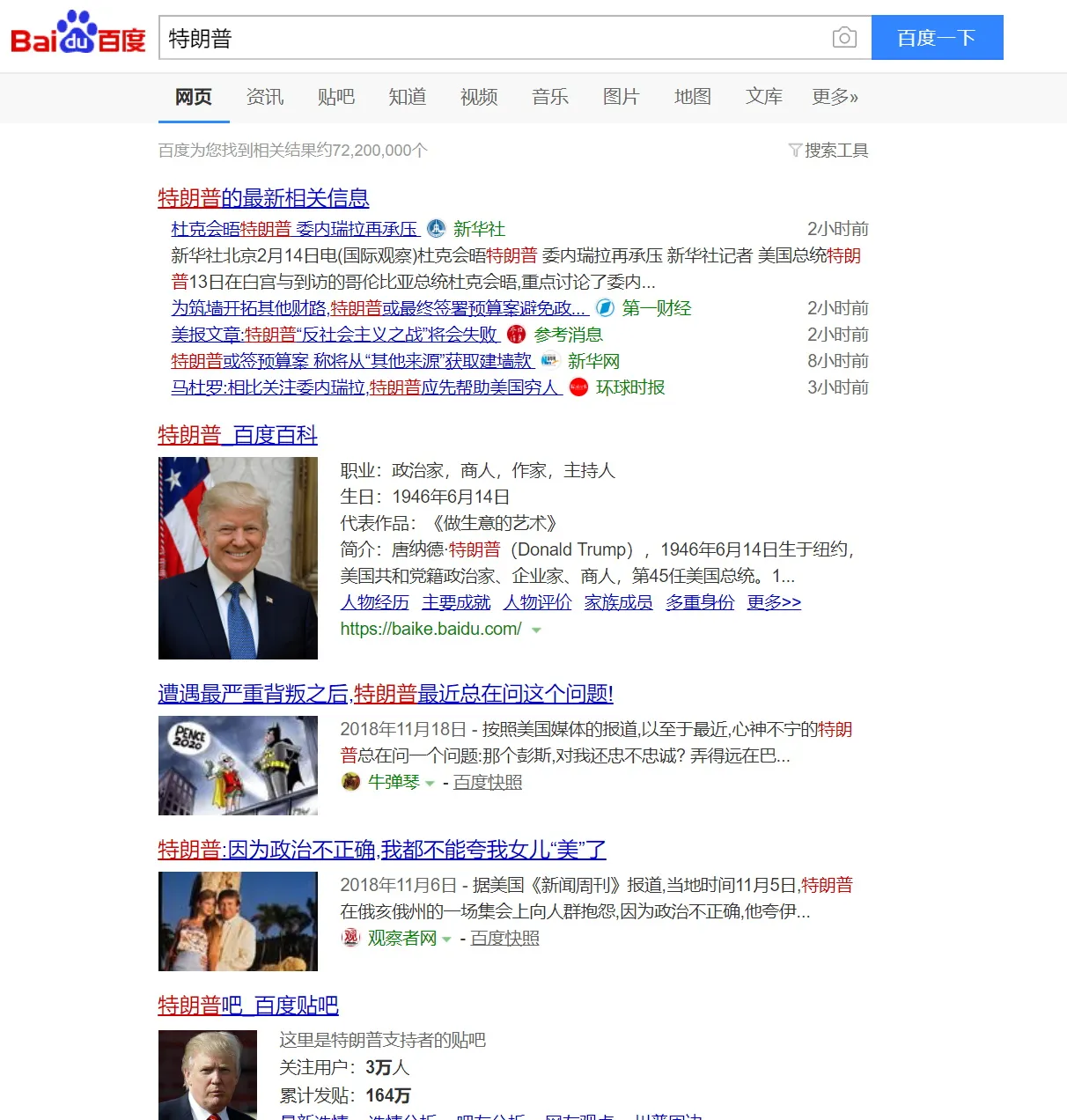Click the 第一财经 source icon

pyautogui.click(x=605, y=308)
